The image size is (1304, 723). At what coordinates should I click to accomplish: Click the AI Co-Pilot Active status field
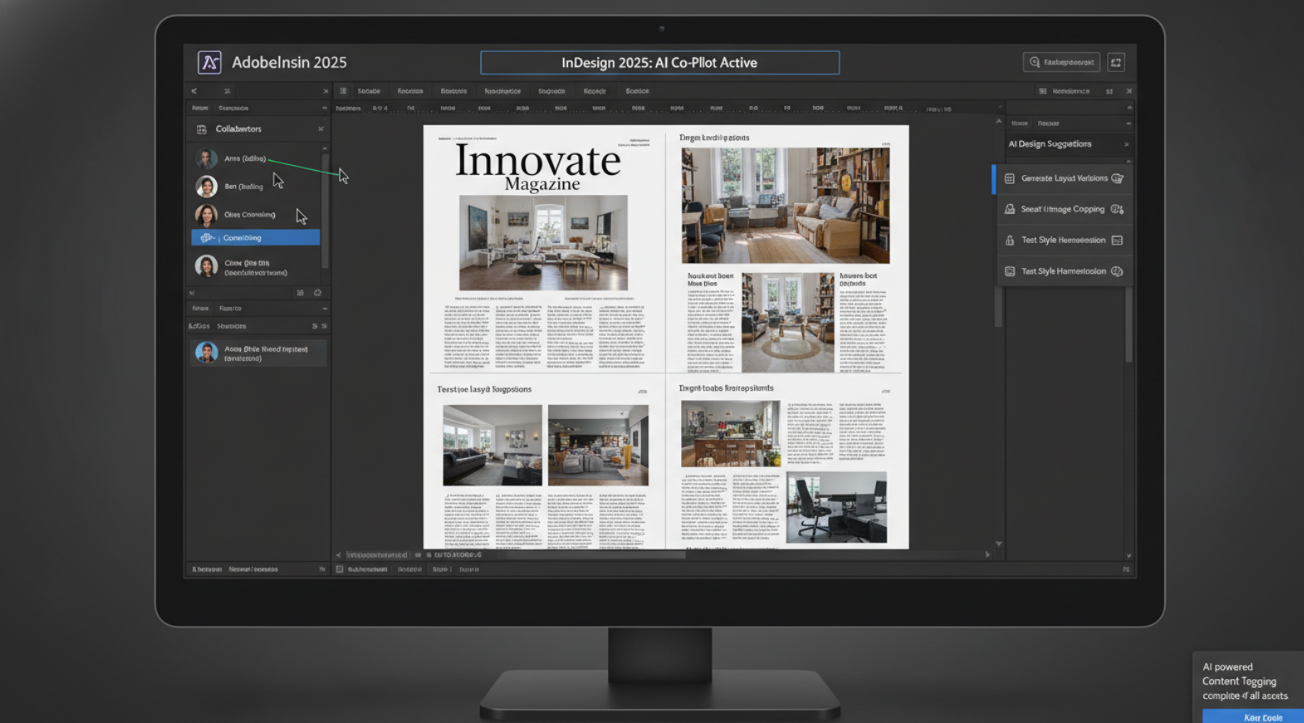(659, 62)
